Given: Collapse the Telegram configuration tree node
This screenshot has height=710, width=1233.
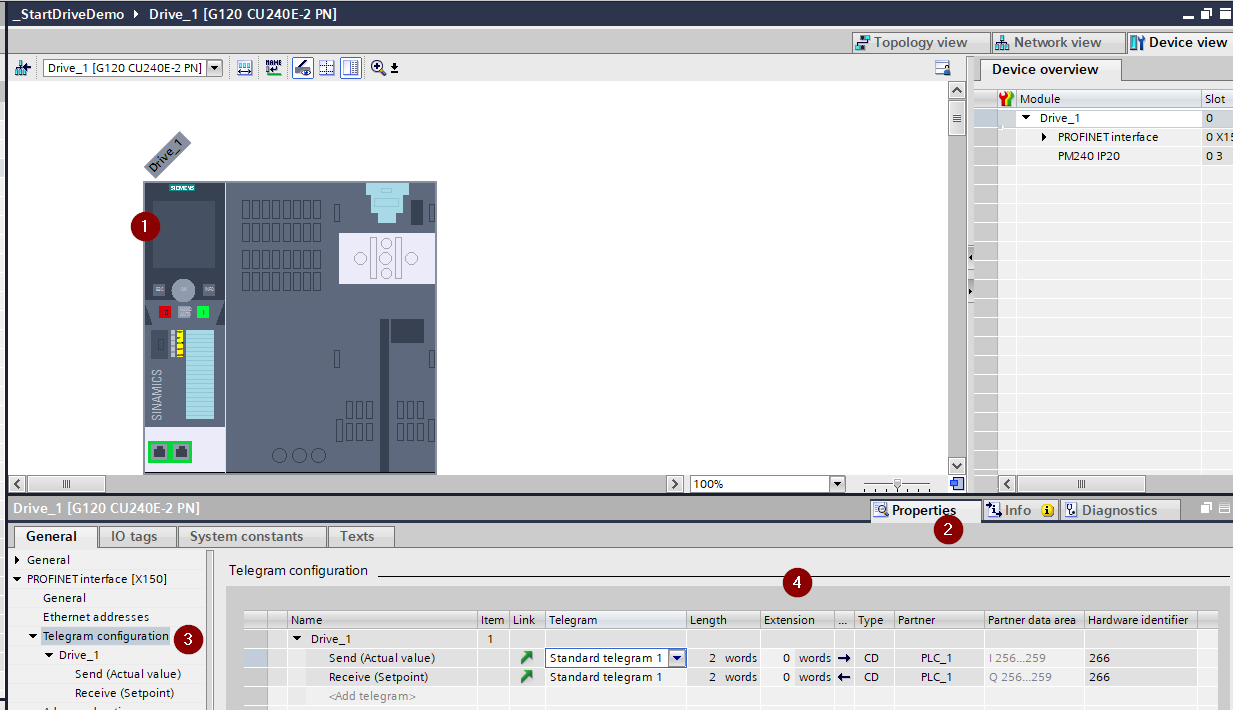Looking at the screenshot, I should (33, 636).
